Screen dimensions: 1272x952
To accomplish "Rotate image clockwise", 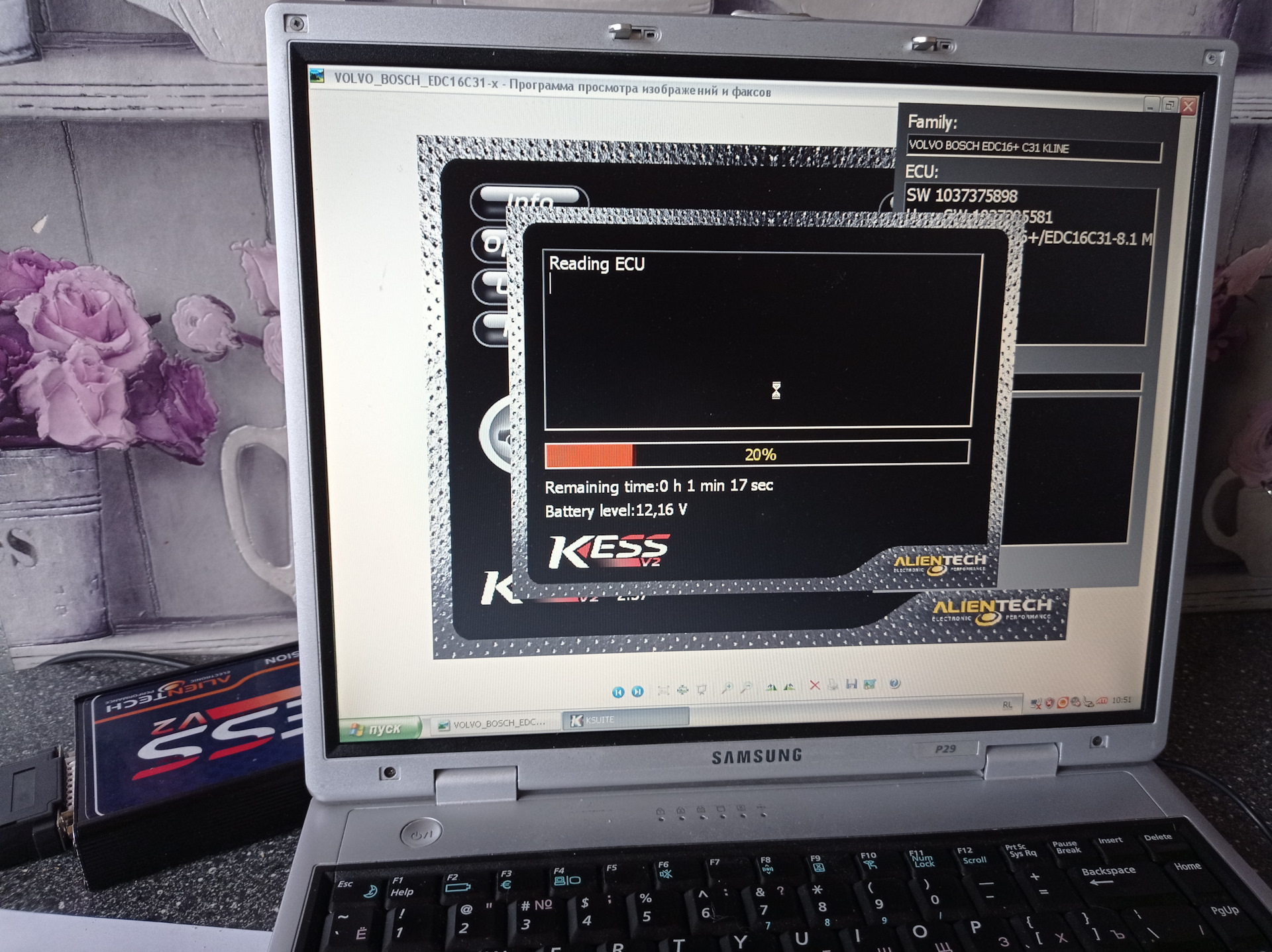I will click(x=771, y=687).
